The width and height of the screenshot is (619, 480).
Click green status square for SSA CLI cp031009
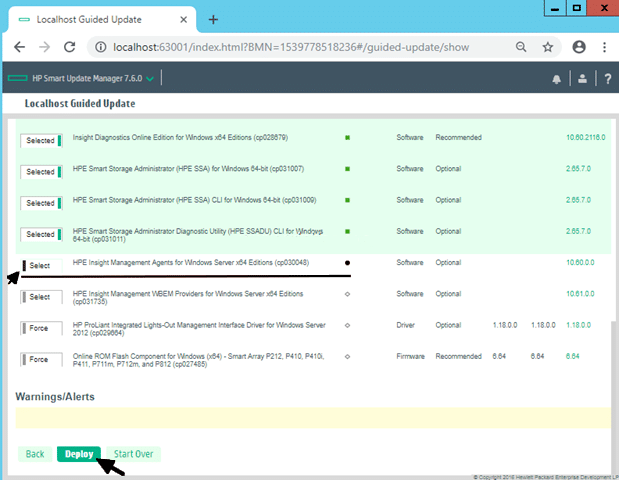[347, 200]
